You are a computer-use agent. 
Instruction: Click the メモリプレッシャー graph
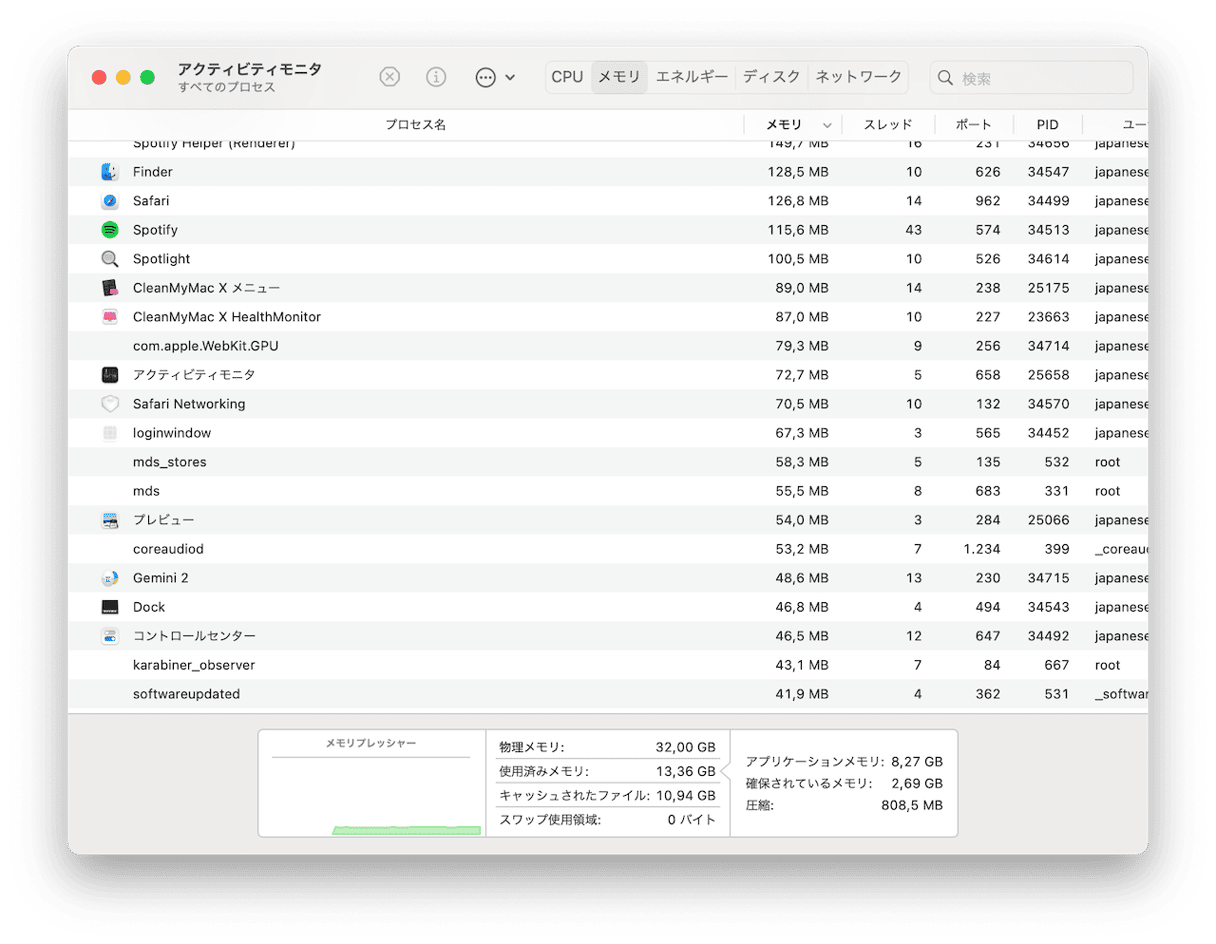coord(371,790)
